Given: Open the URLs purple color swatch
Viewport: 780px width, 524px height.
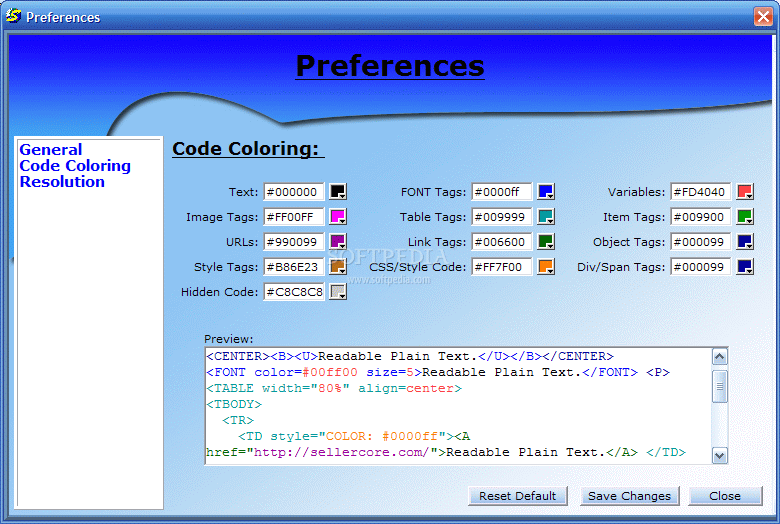Looking at the screenshot, I should point(338,241).
